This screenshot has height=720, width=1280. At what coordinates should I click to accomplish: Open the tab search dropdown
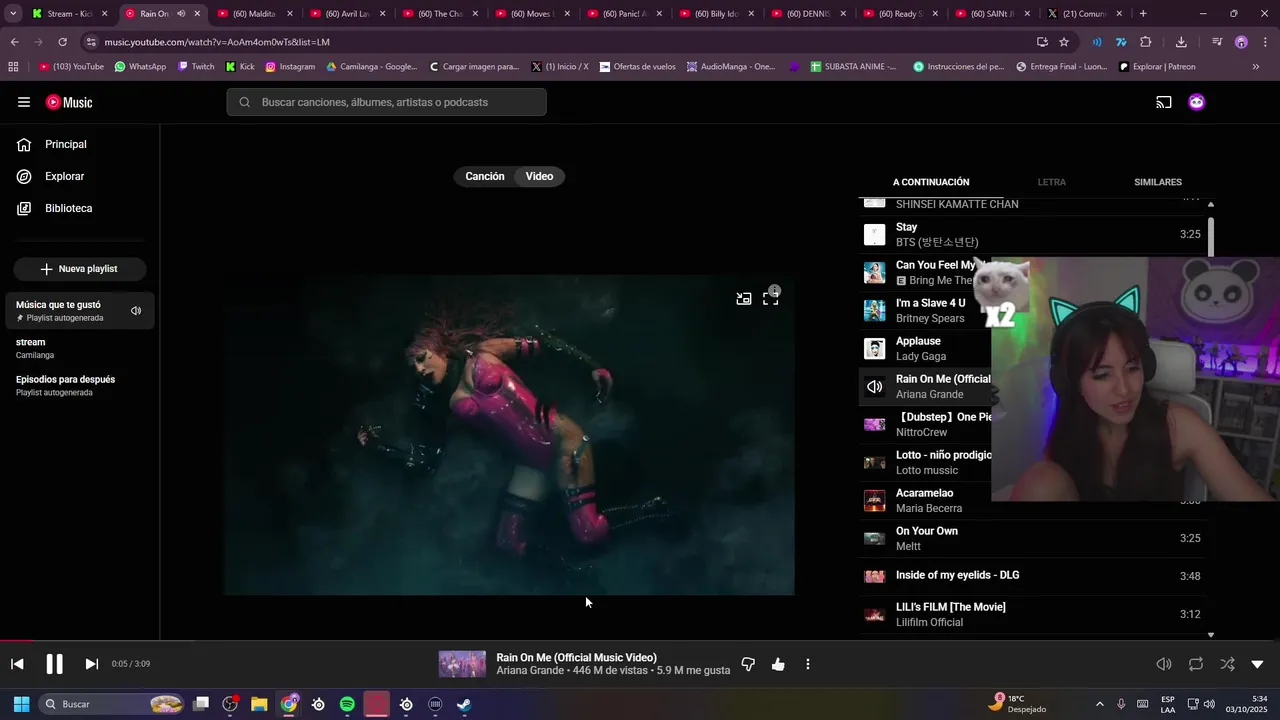coord(12,14)
